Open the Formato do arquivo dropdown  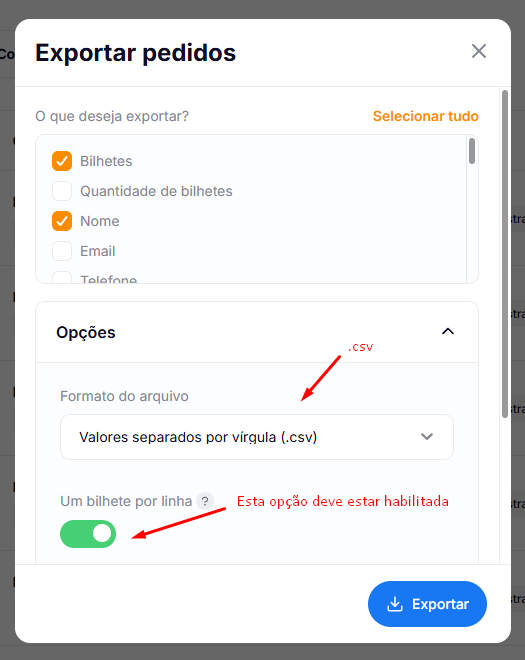[257, 437]
